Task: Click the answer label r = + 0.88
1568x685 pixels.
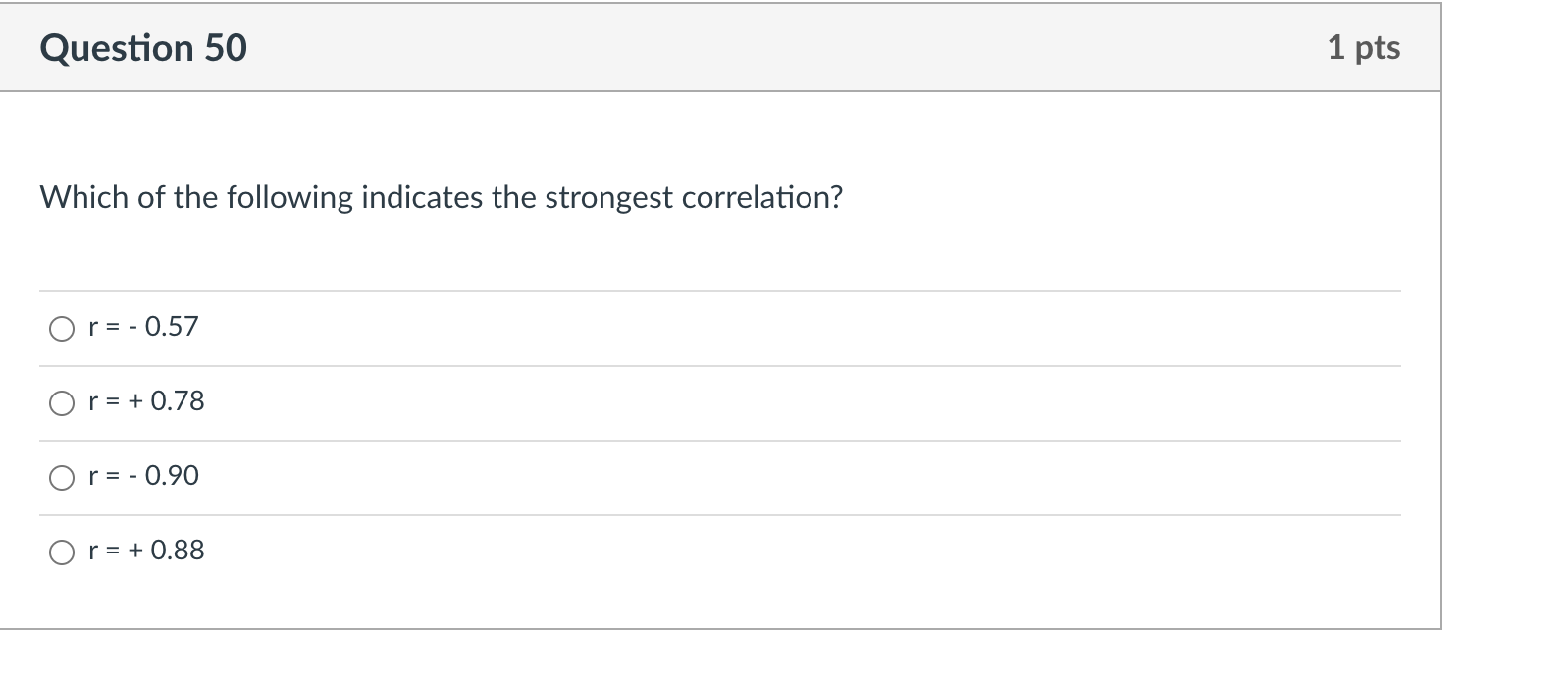Action: [x=146, y=551]
